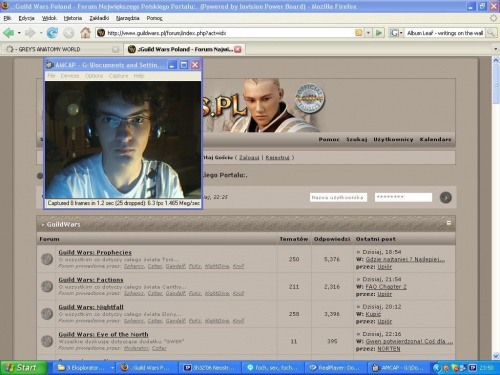Click the green Go arrow button
Screen dimensions: 500x375
tap(379, 33)
